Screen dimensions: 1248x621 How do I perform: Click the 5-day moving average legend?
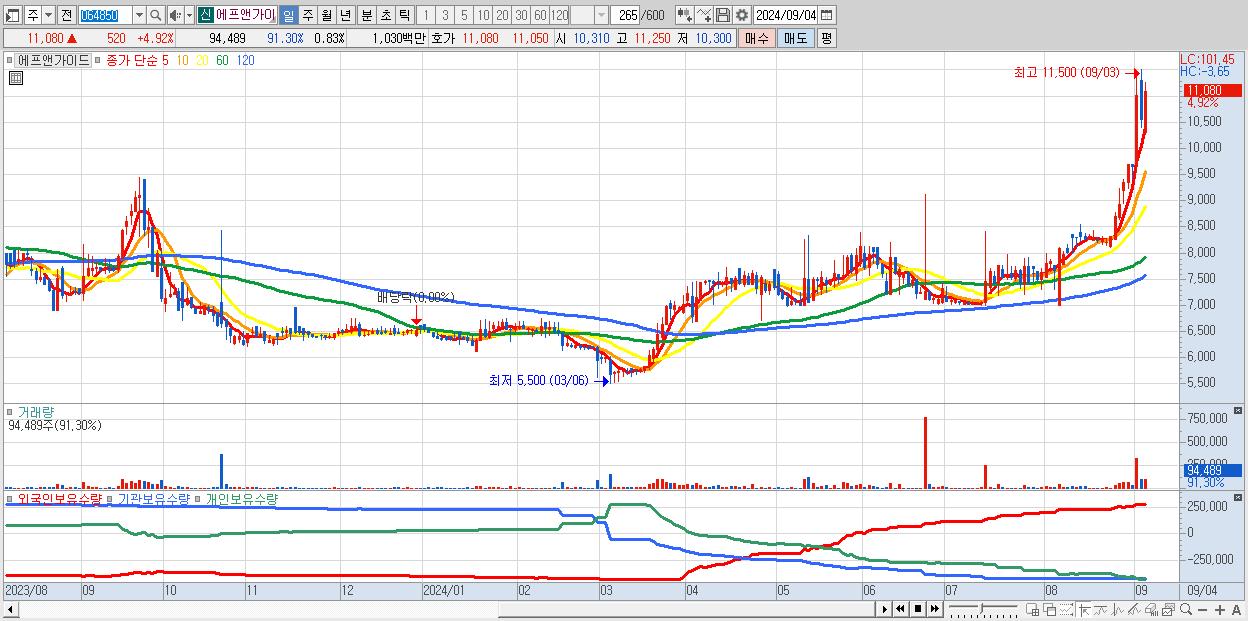(165, 60)
